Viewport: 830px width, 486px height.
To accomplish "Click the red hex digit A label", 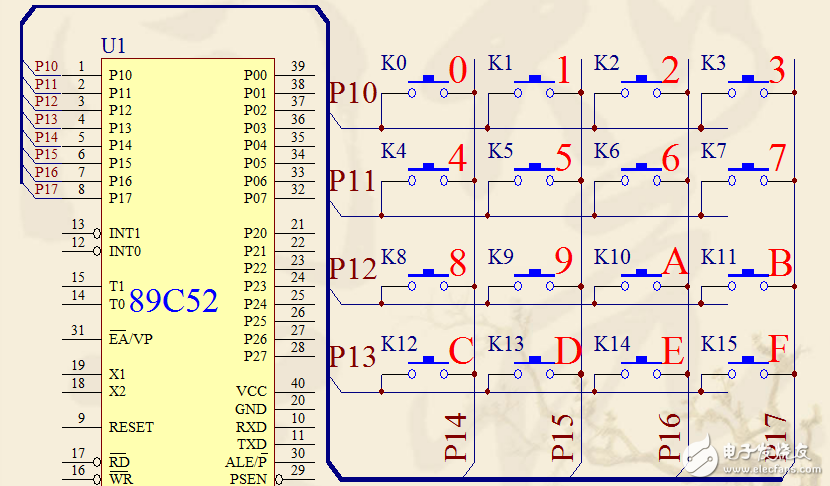I will pos(675,263).
